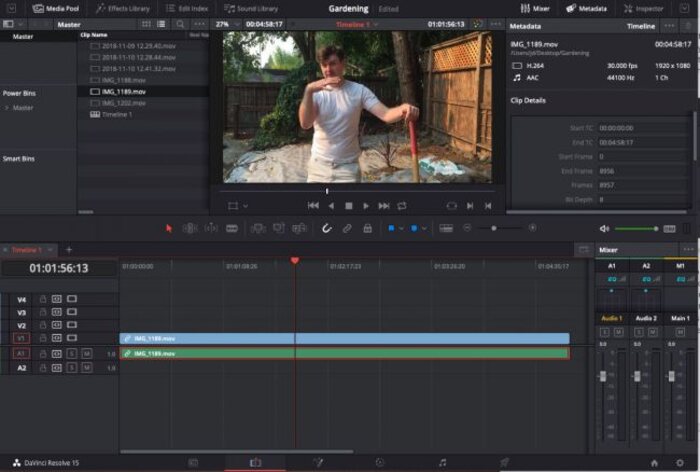Image resolution: width=700 pixels, height=472 pixels.
Task: Disable the V3 video track
Action: point(72,312)
